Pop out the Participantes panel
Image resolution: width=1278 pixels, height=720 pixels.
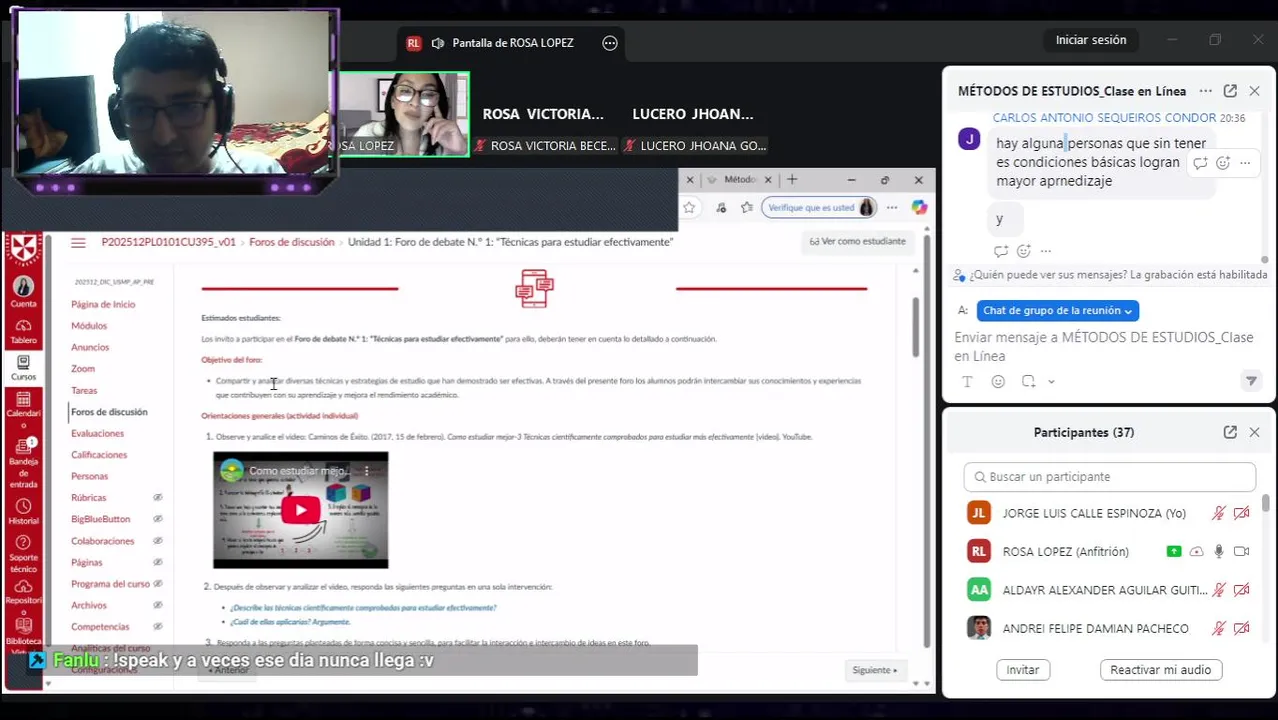coord(1230,432)
